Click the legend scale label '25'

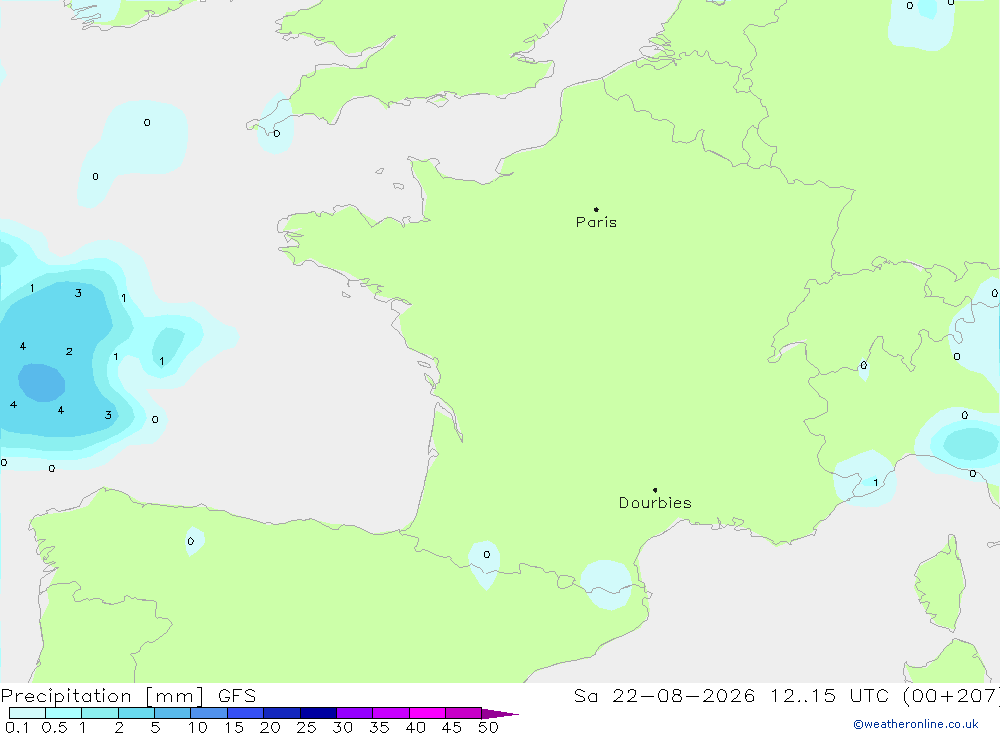tap(306, 727)
